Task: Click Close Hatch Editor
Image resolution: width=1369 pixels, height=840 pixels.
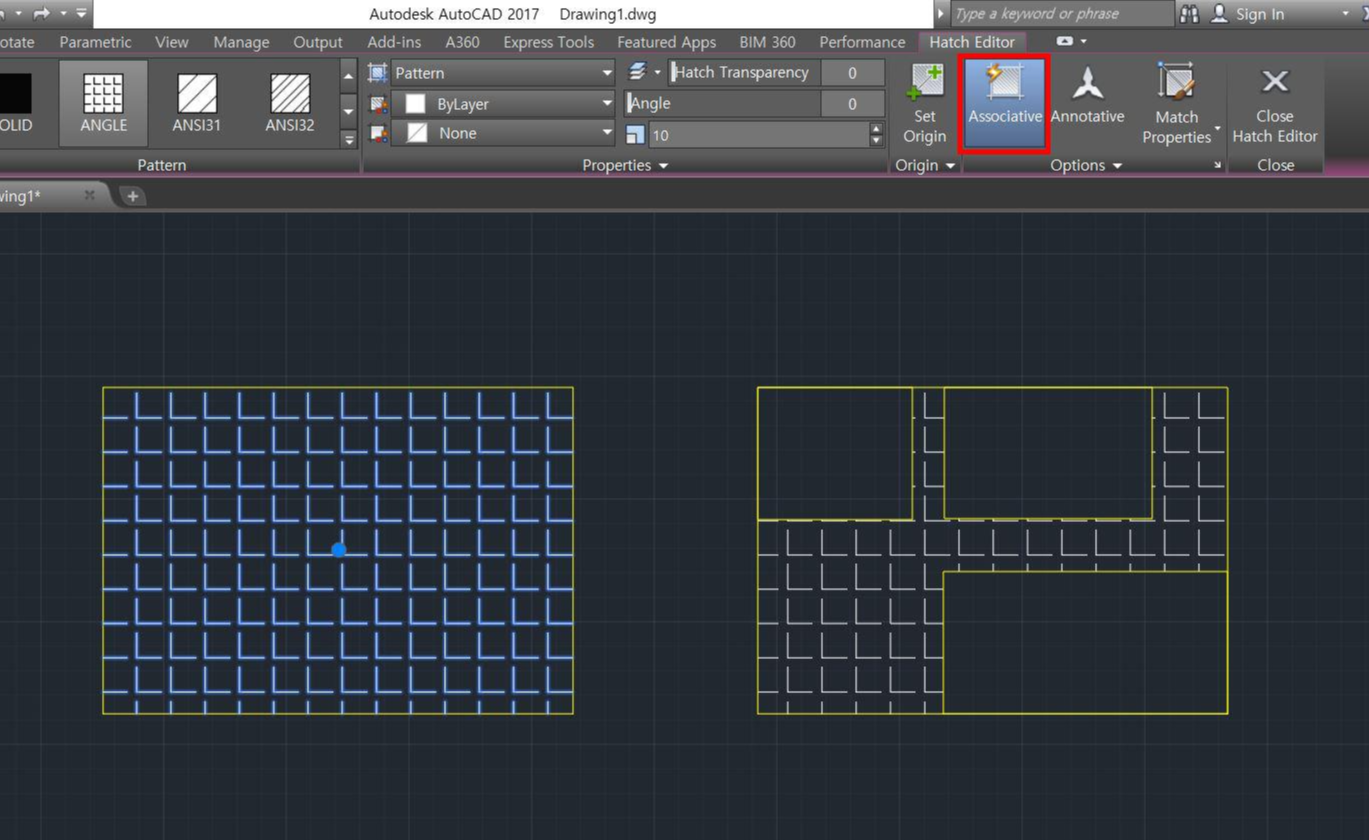Action: 1275,104
